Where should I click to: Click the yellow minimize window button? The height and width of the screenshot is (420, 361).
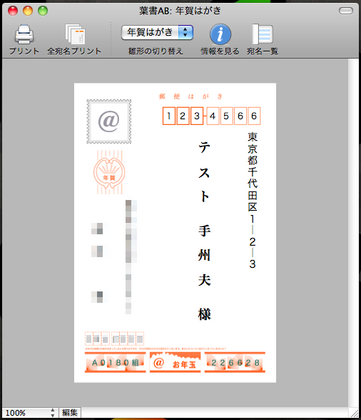coord(28,11)
